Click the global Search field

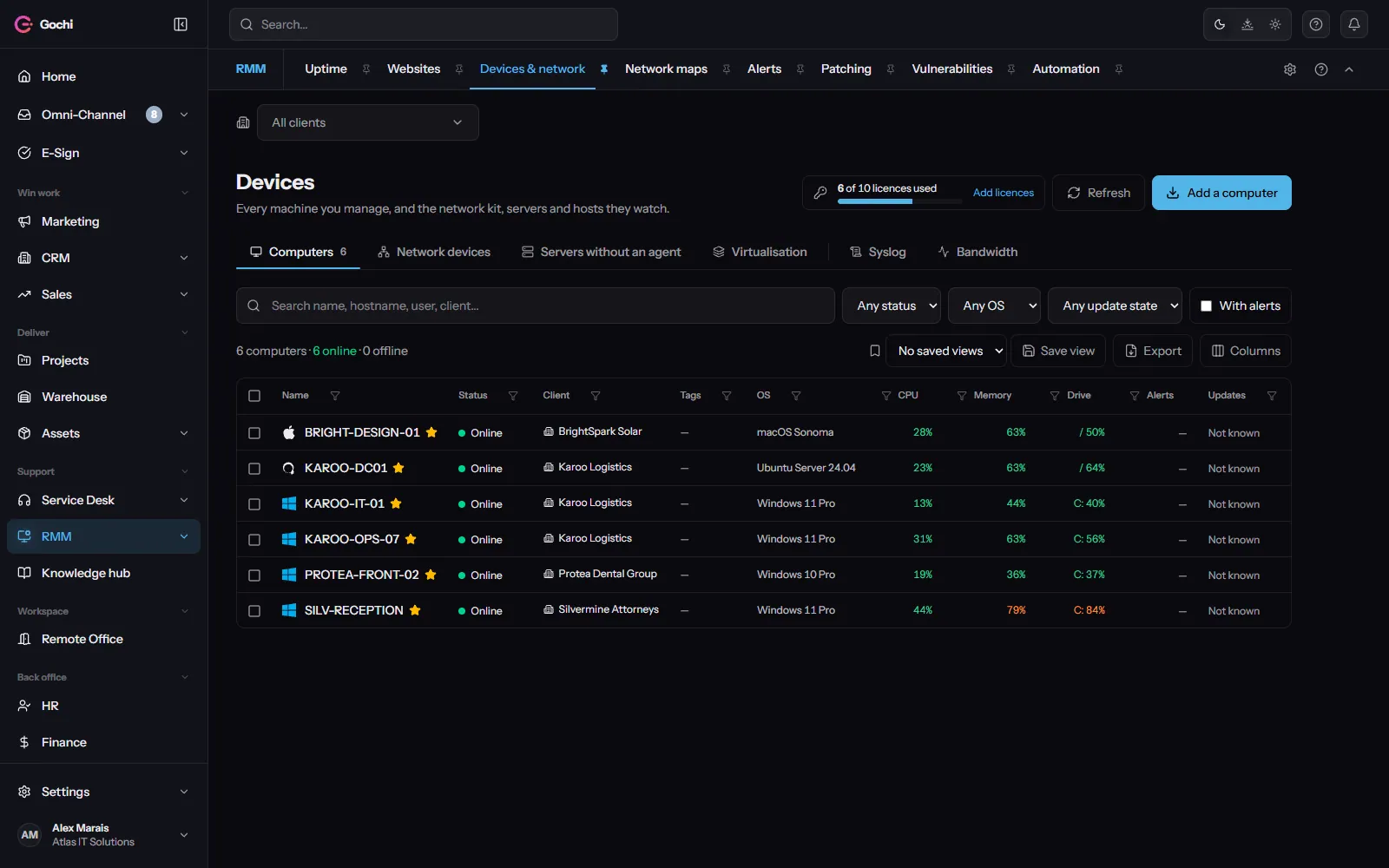point(424,24)
